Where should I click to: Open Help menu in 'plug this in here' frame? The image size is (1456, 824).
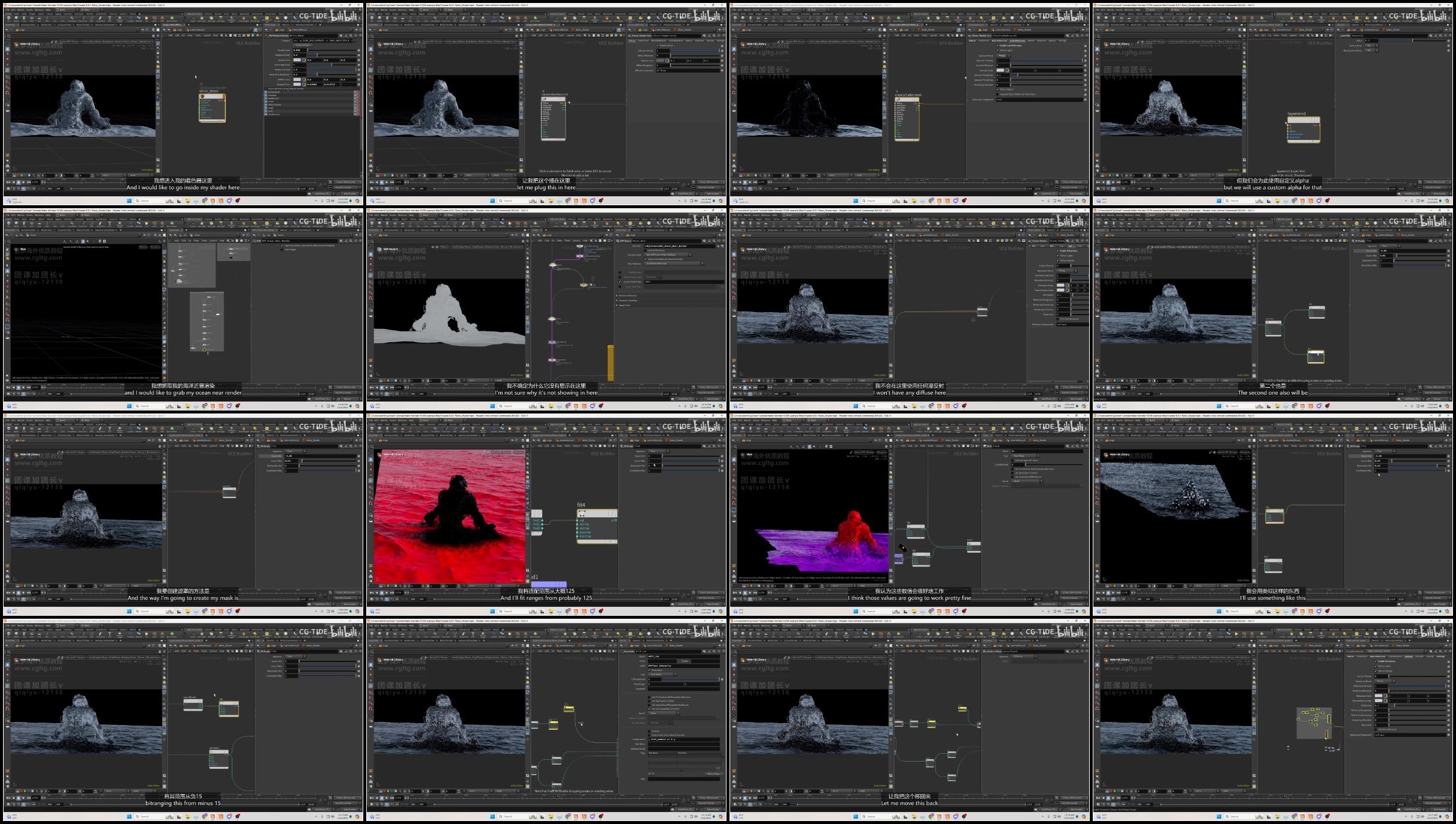pyautogui.click(x=411, y=10)
